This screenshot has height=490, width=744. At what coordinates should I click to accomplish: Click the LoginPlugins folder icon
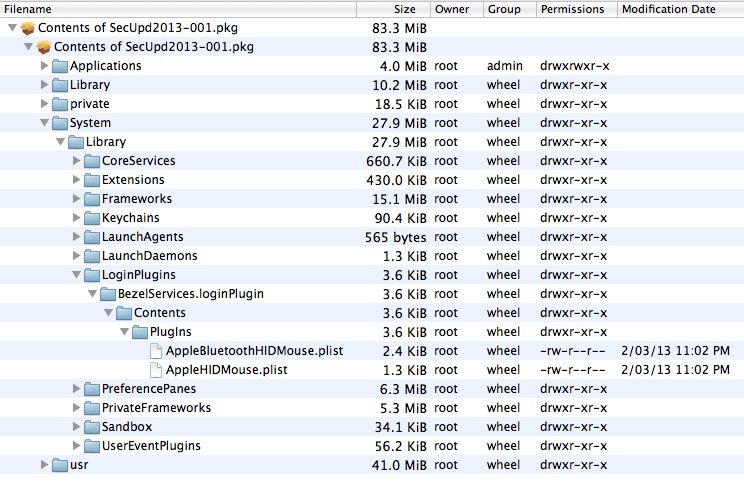click(x=92, y=275)
